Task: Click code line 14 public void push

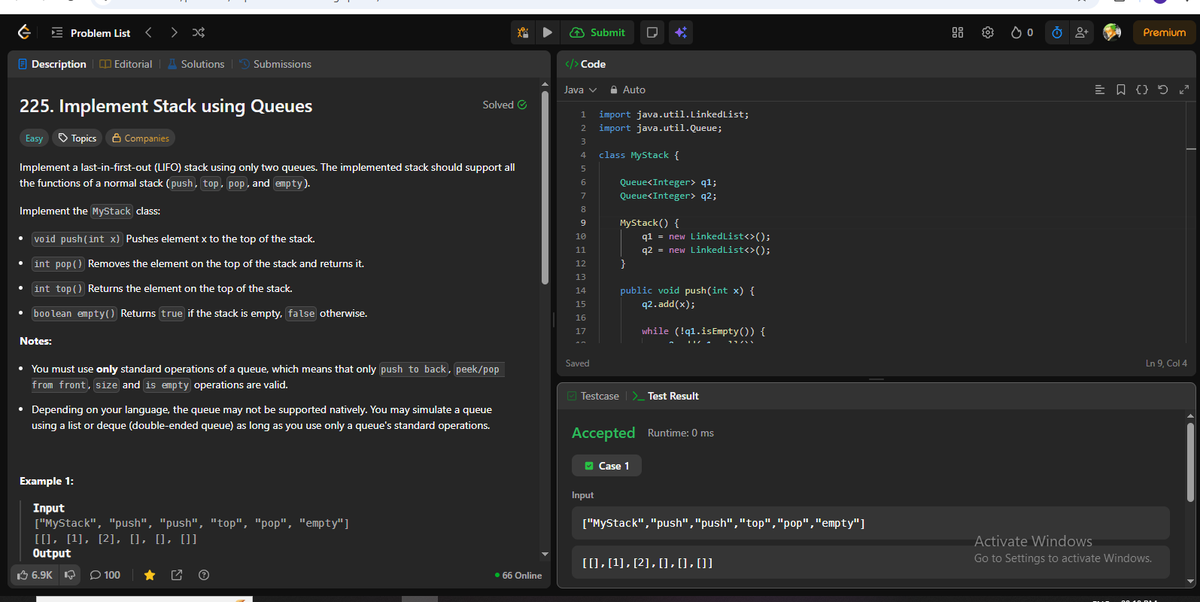Action: [687, 290]
